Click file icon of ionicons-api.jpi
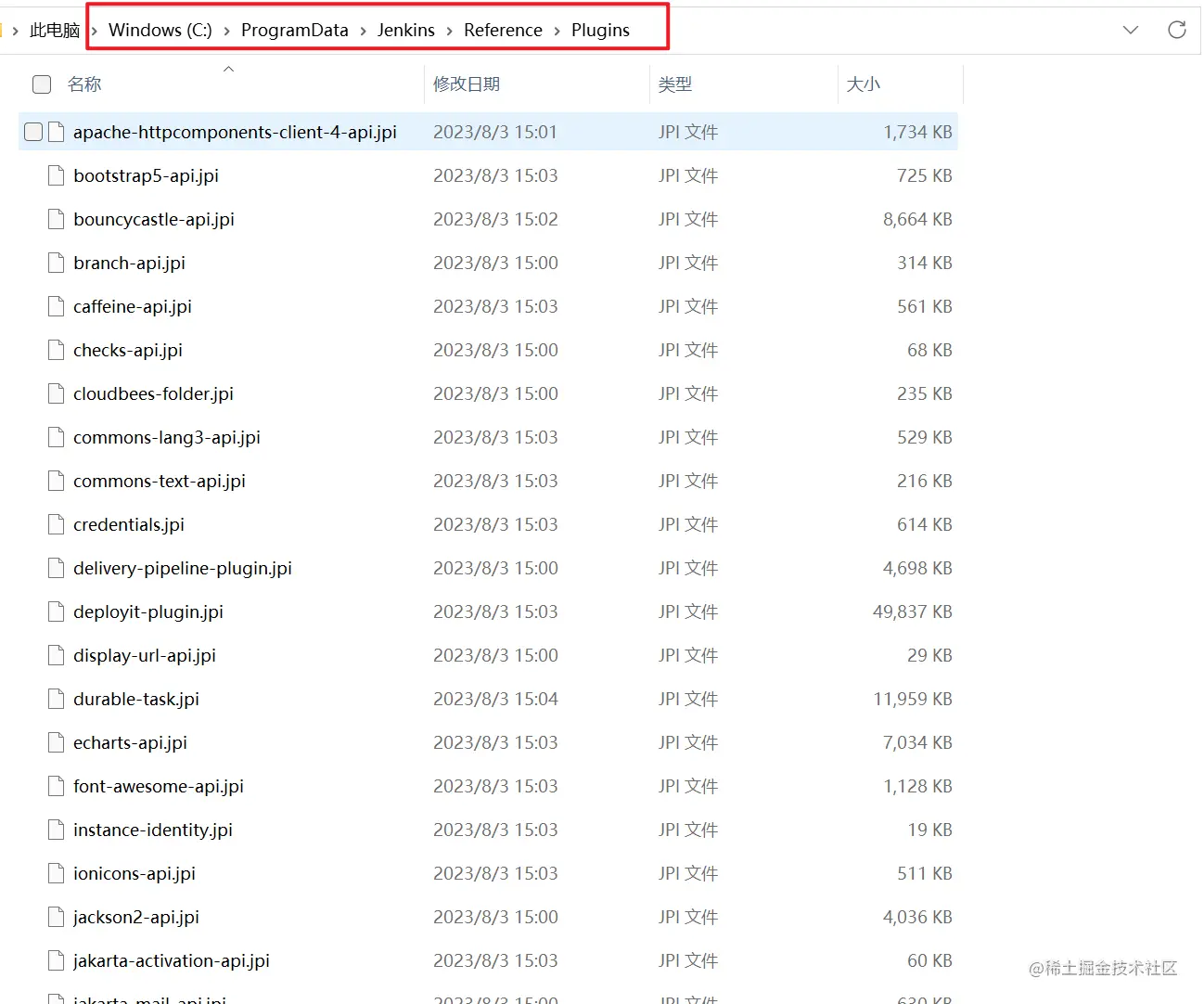The image size is (1204, 1004). (x=57, y=873)
